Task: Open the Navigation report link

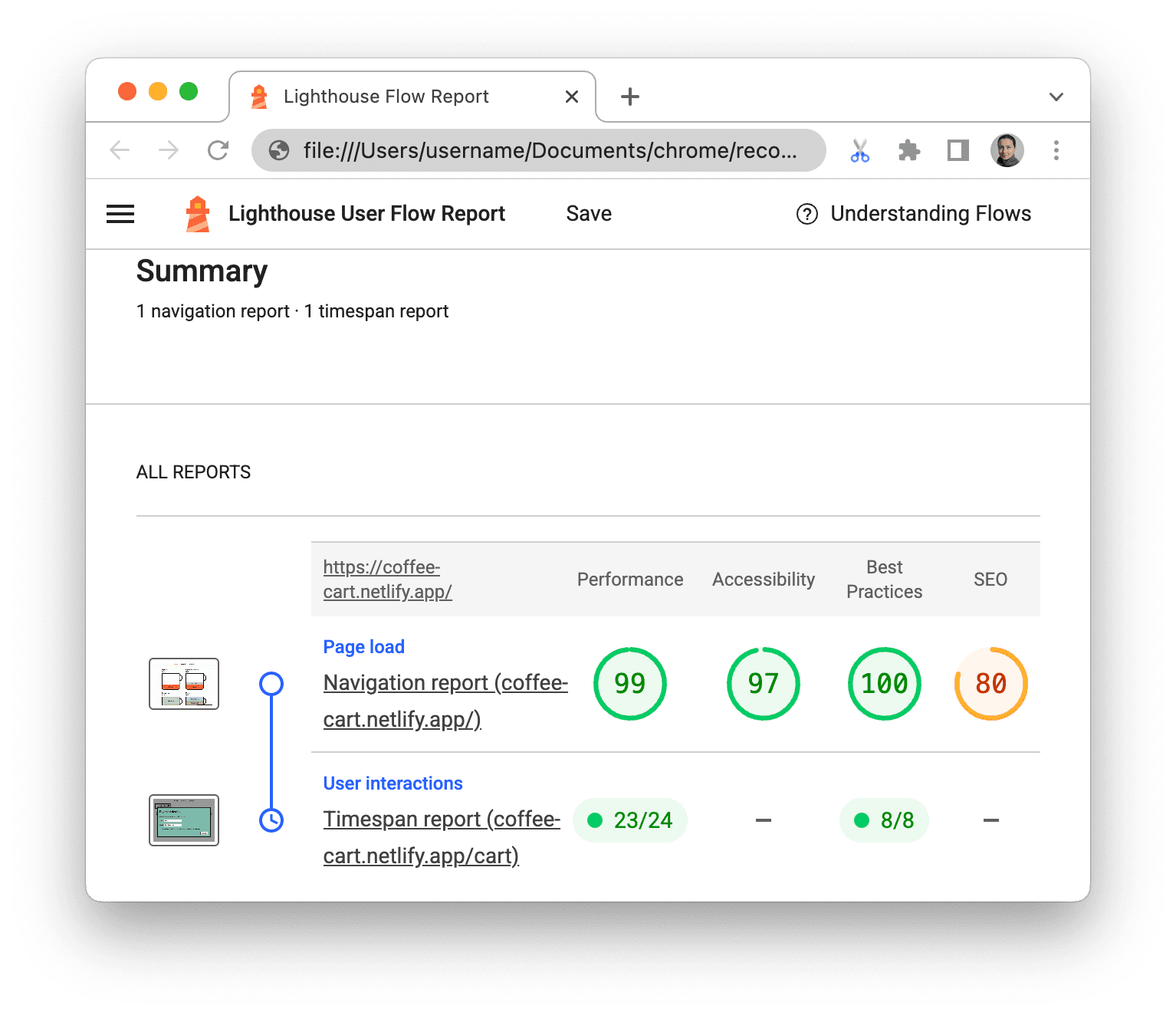Action: (445, 700)
